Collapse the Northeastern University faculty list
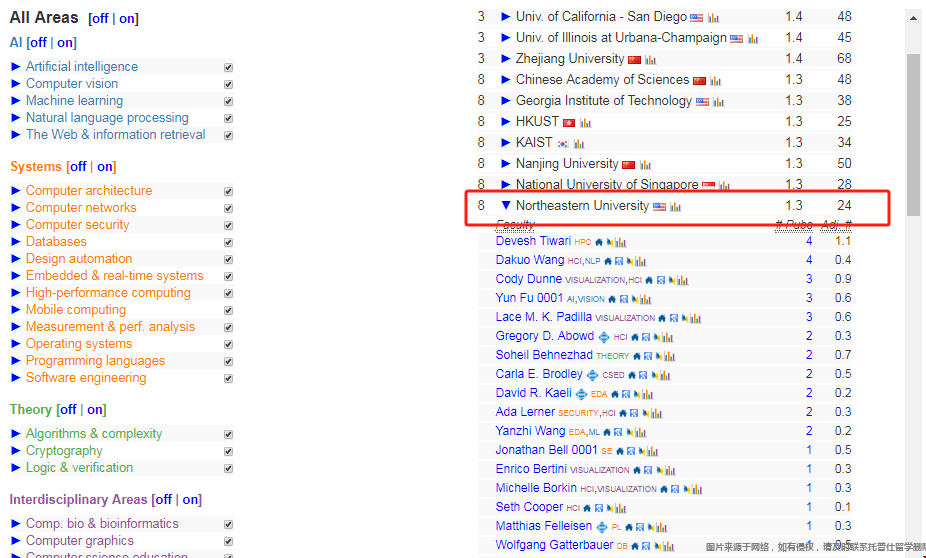The height and width of the screenshot is (558, 926). [x=506, y=205]
